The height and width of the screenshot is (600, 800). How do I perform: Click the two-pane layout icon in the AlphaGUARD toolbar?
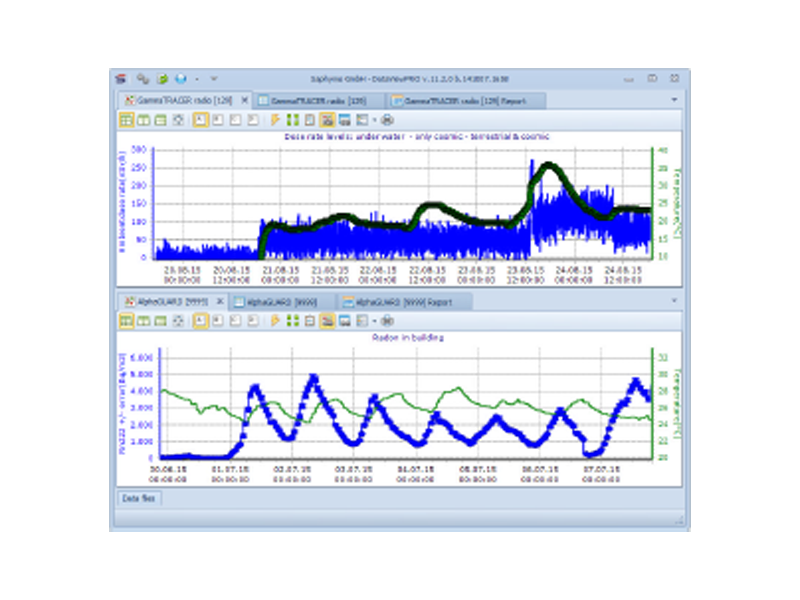coord(143,322)
